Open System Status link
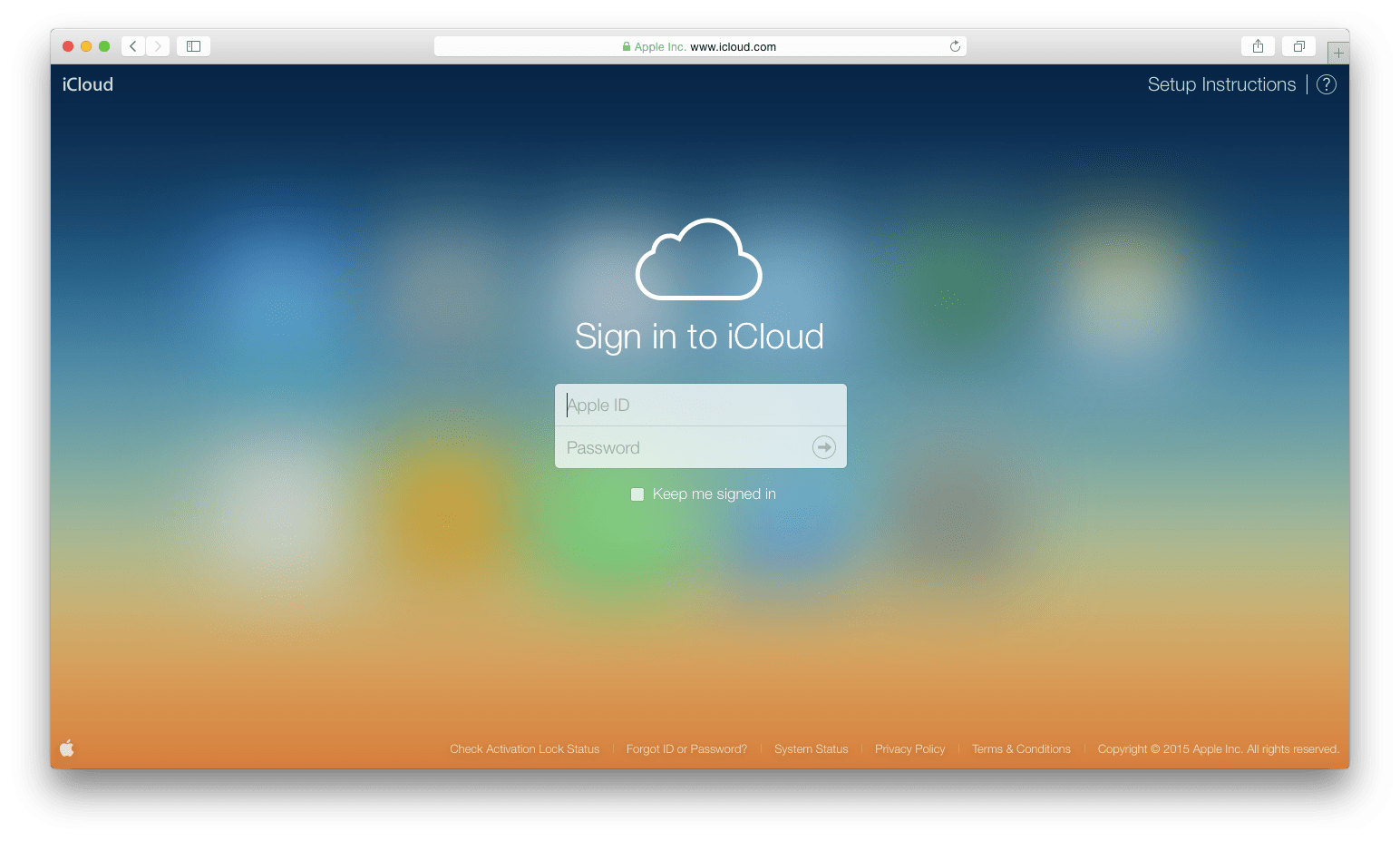This screenshot has height=841, width=1400. pyautogui.click(x=812, y=749)
